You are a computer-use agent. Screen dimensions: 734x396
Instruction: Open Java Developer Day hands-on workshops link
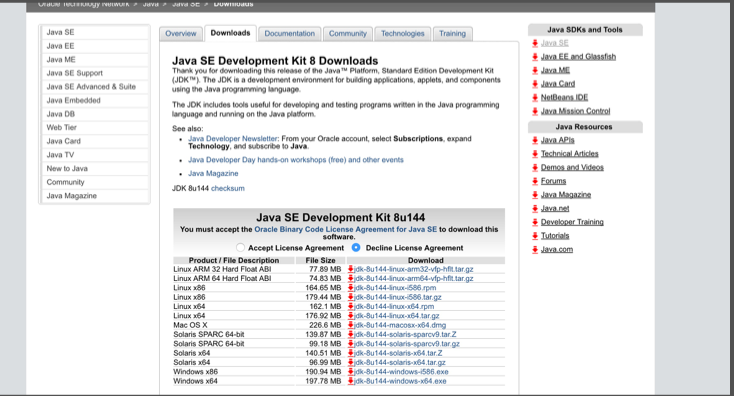pyautogui.click(x=296, y=160)
